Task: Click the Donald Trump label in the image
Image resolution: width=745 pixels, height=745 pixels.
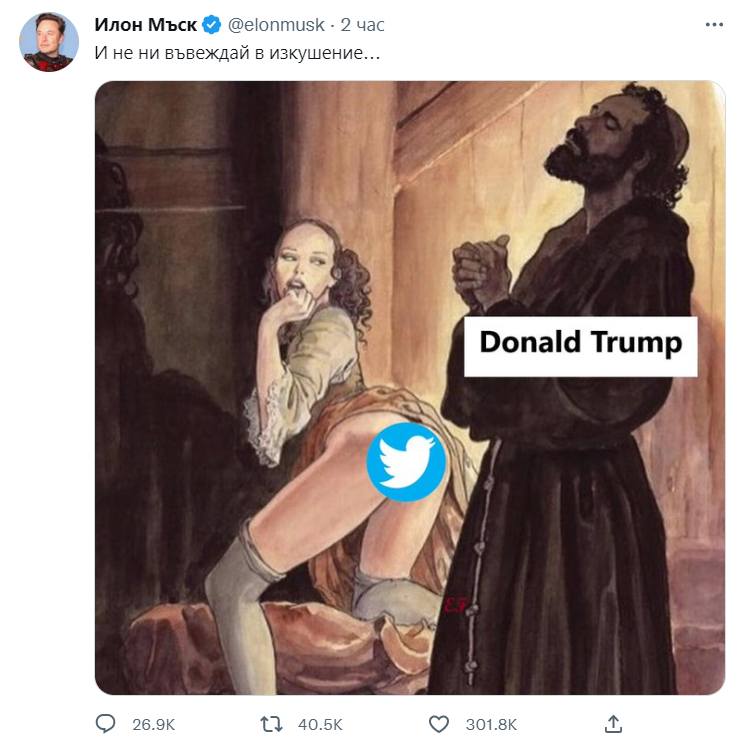Action: pos(580,342)
